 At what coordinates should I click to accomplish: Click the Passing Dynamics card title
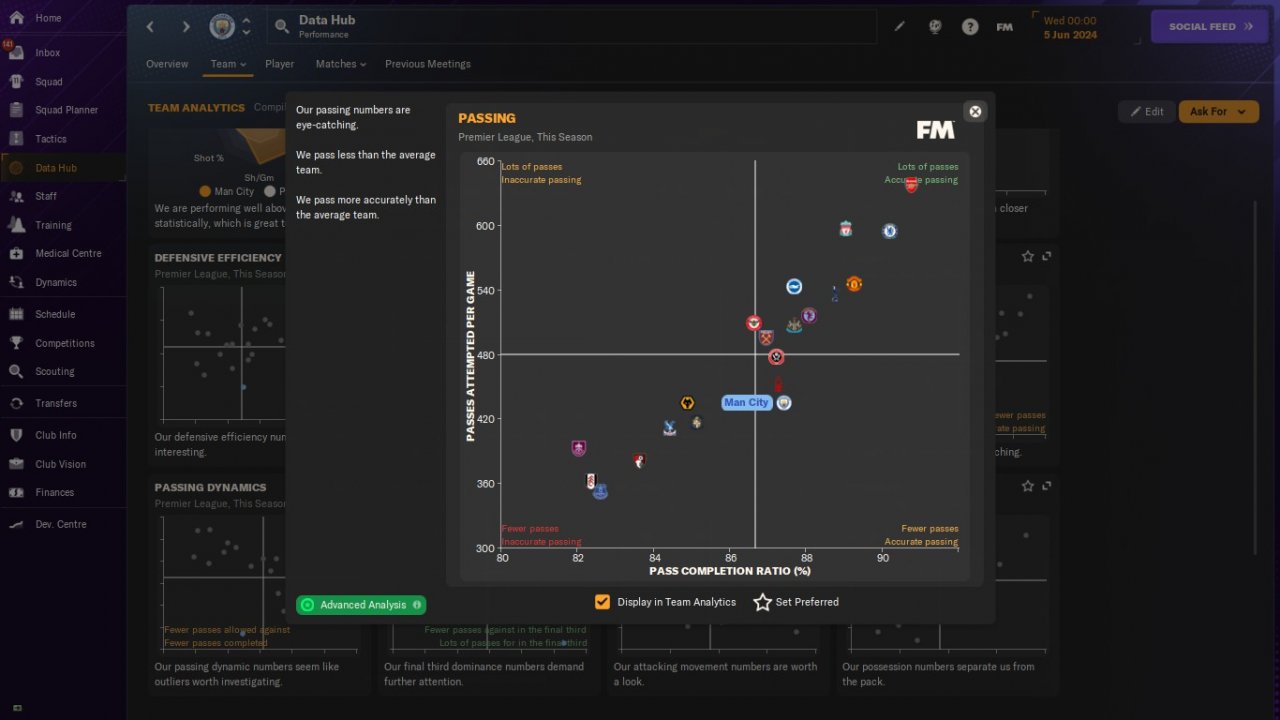[210, 488]
